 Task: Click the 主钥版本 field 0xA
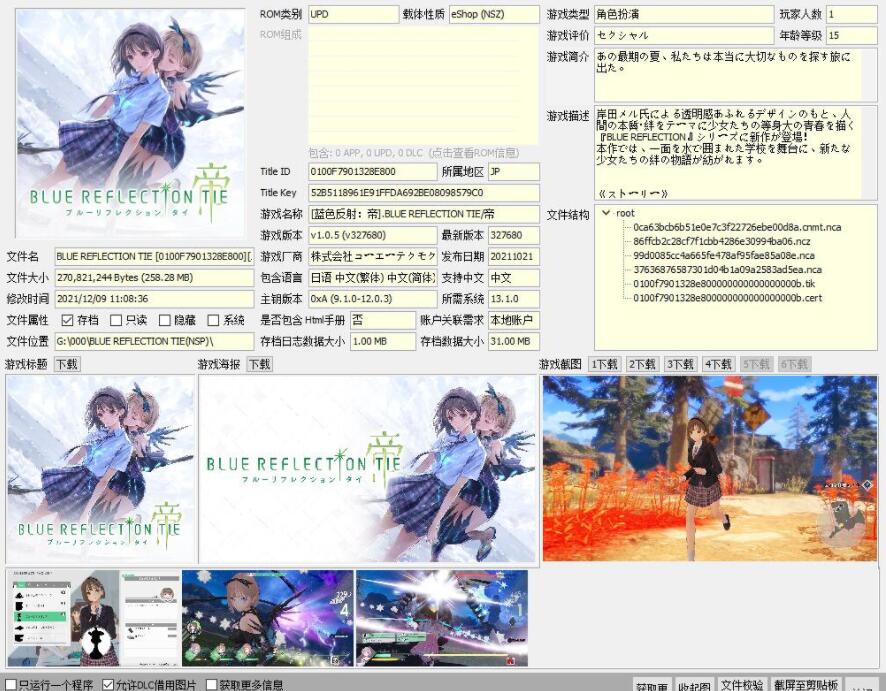pyautogui.click(x=372, y=299)
